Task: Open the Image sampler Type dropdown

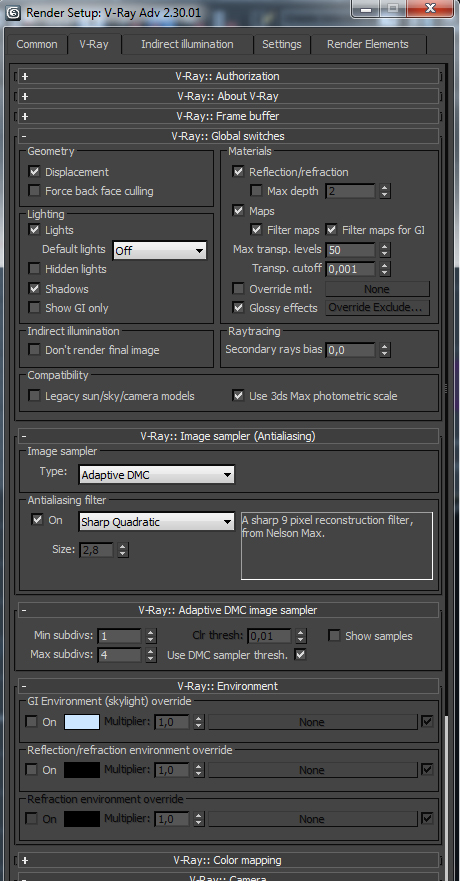Action: [157, 475]
